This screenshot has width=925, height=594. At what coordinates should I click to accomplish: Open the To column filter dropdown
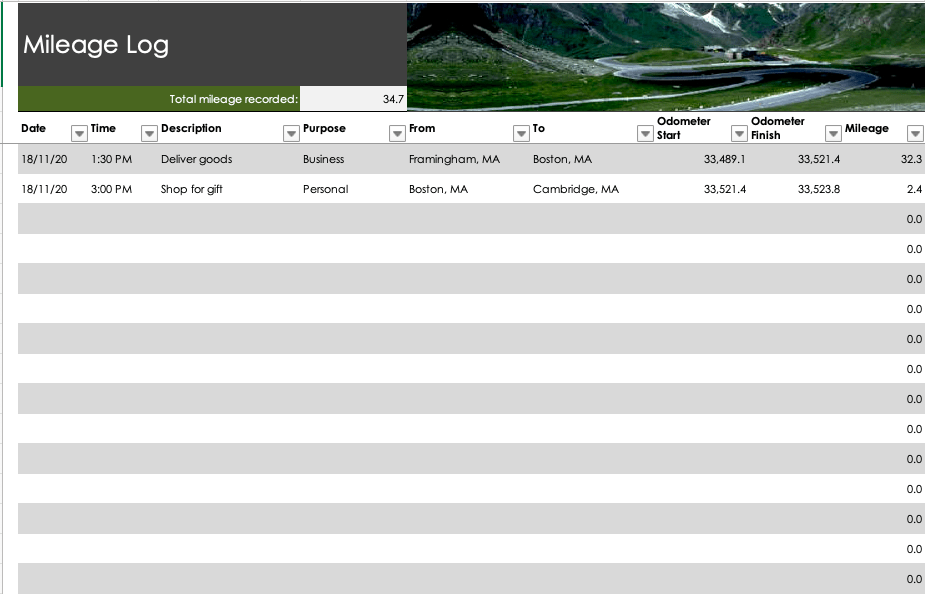click(x=645, y=134)
